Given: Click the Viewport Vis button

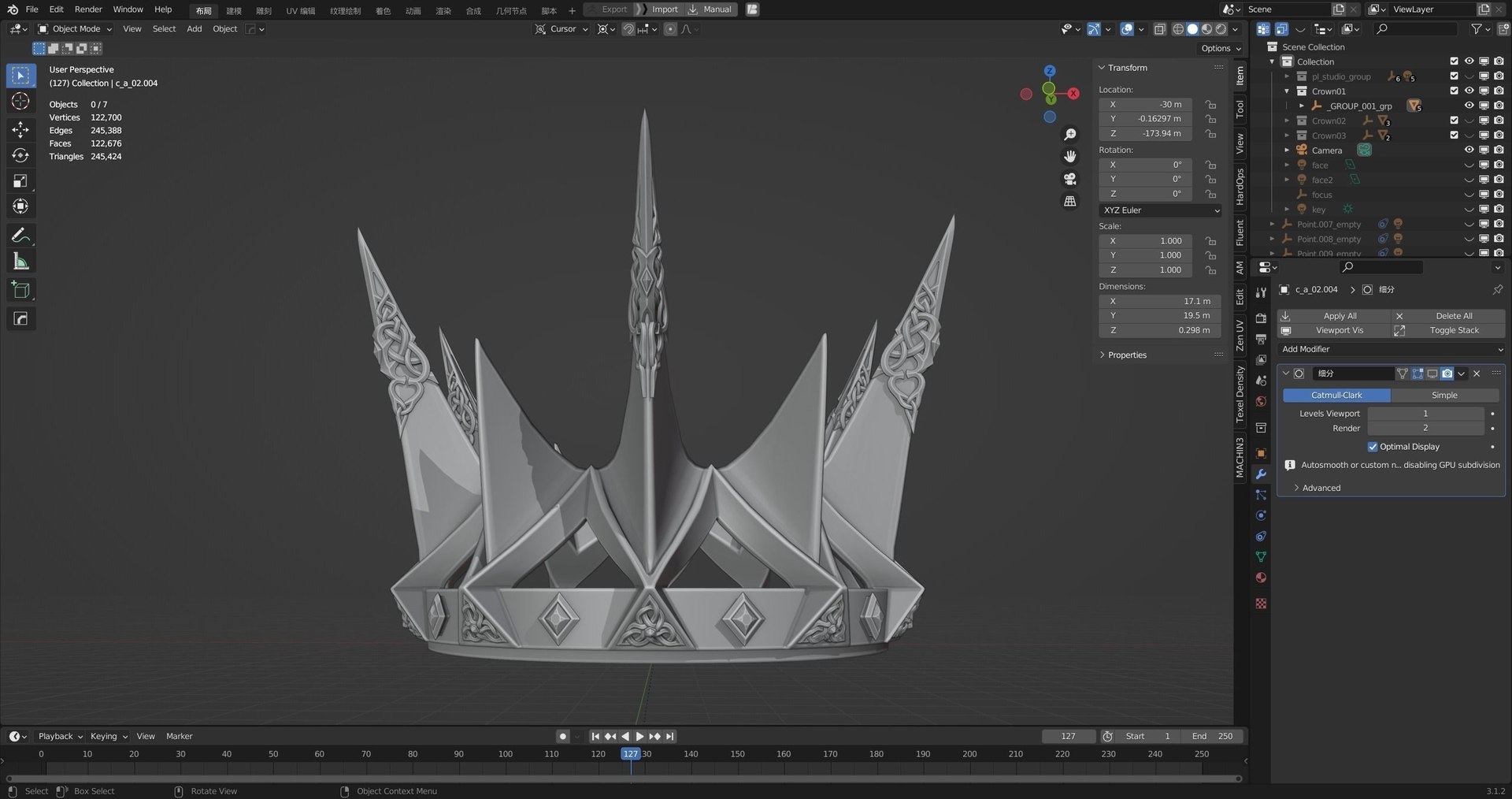Looking at the screenshot, I should click(x=1332, y=331).
